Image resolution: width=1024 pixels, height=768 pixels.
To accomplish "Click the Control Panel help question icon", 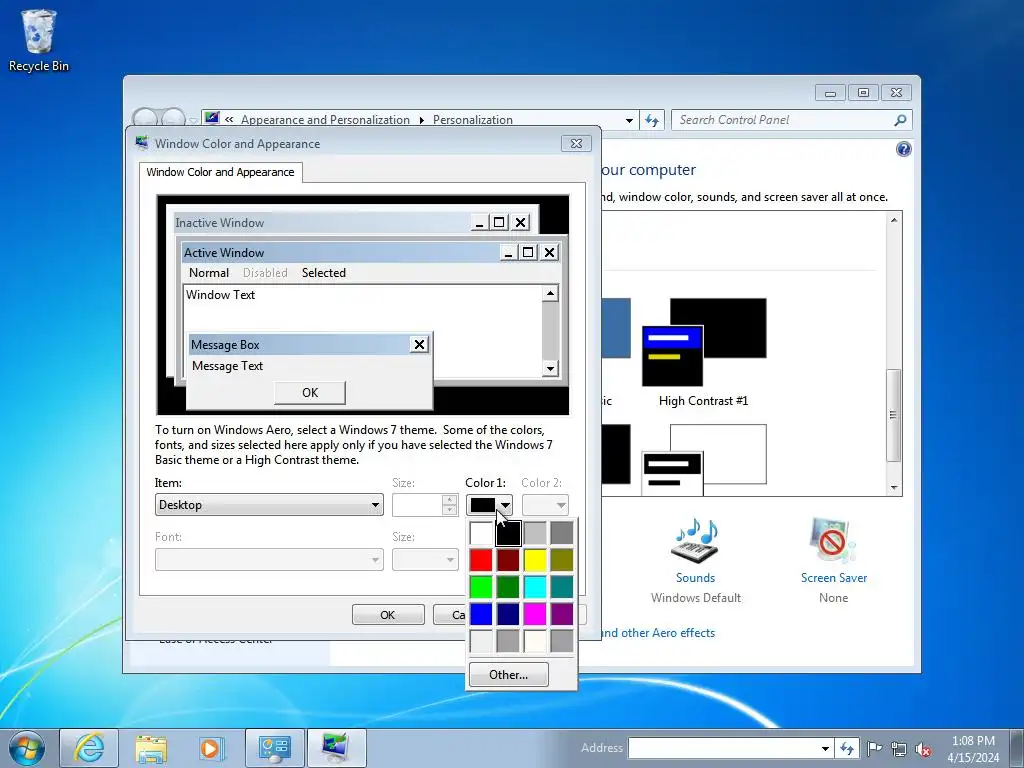I will (x=903, y=150).
